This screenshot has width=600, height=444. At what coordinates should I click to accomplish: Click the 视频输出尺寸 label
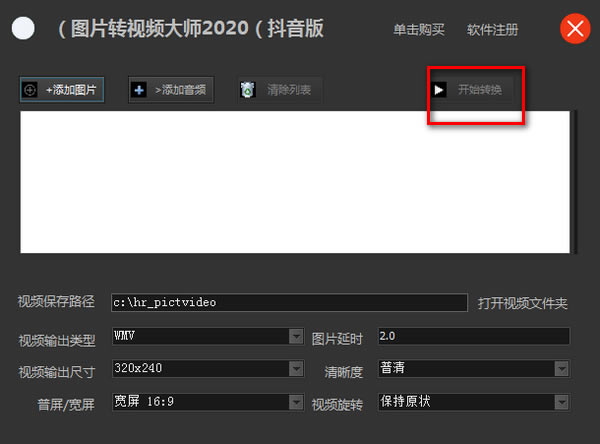[57, 372]
